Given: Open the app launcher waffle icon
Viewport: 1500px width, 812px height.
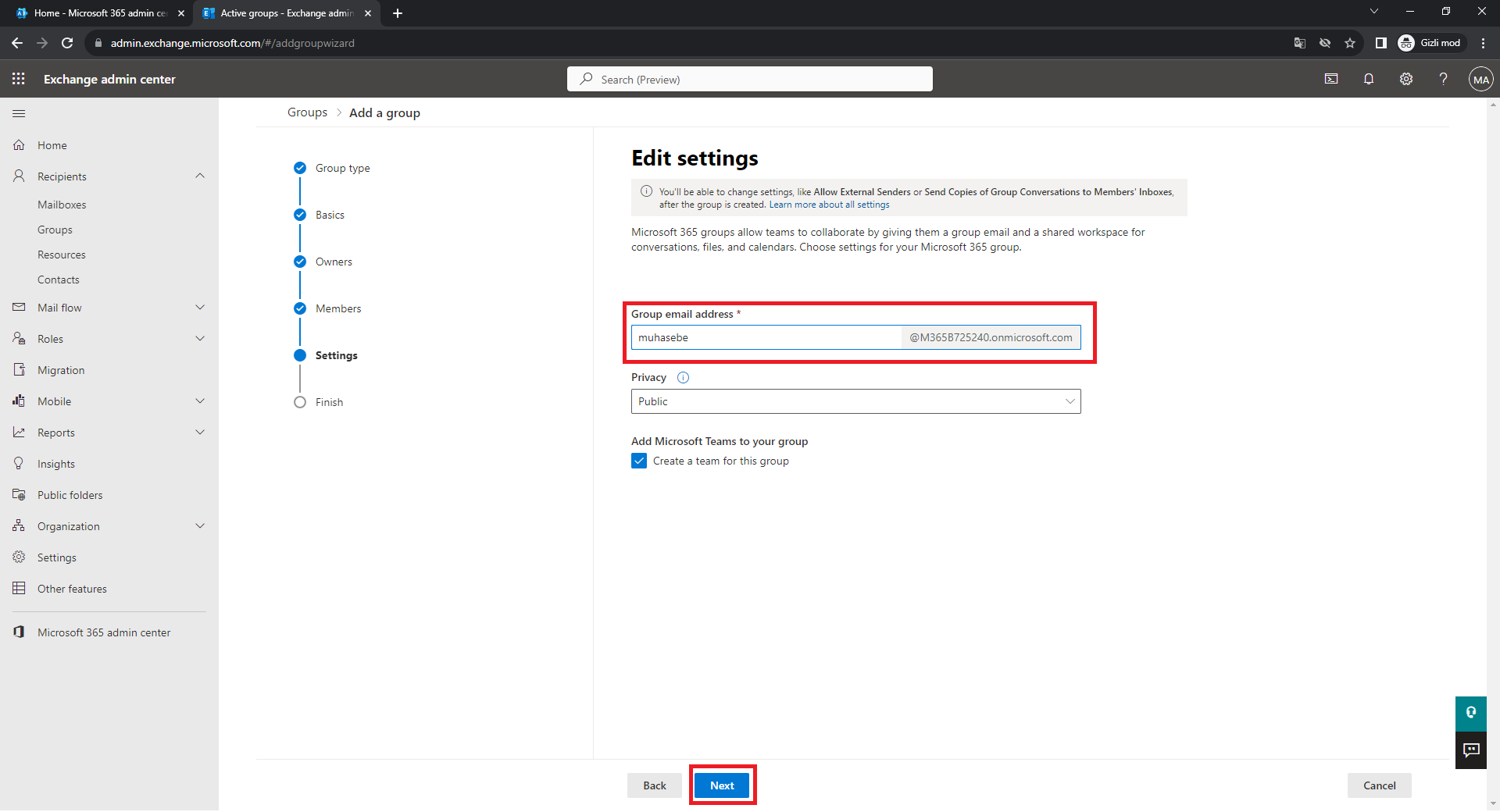Looking at the screenshot, I should click(x=19, y=79).
